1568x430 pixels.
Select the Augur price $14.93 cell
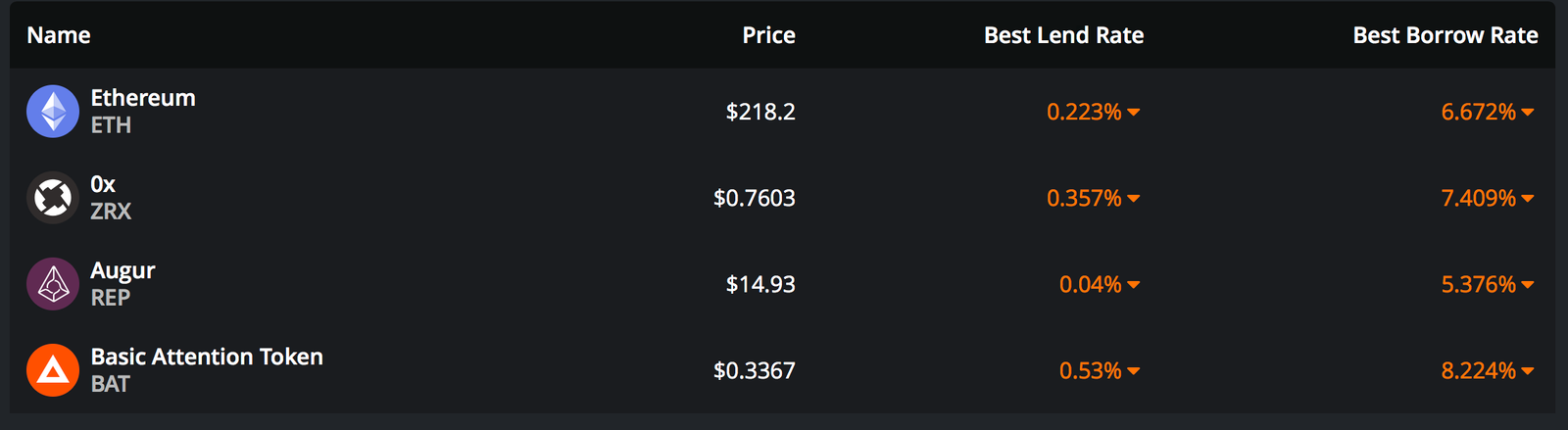(x=760, y=284)
